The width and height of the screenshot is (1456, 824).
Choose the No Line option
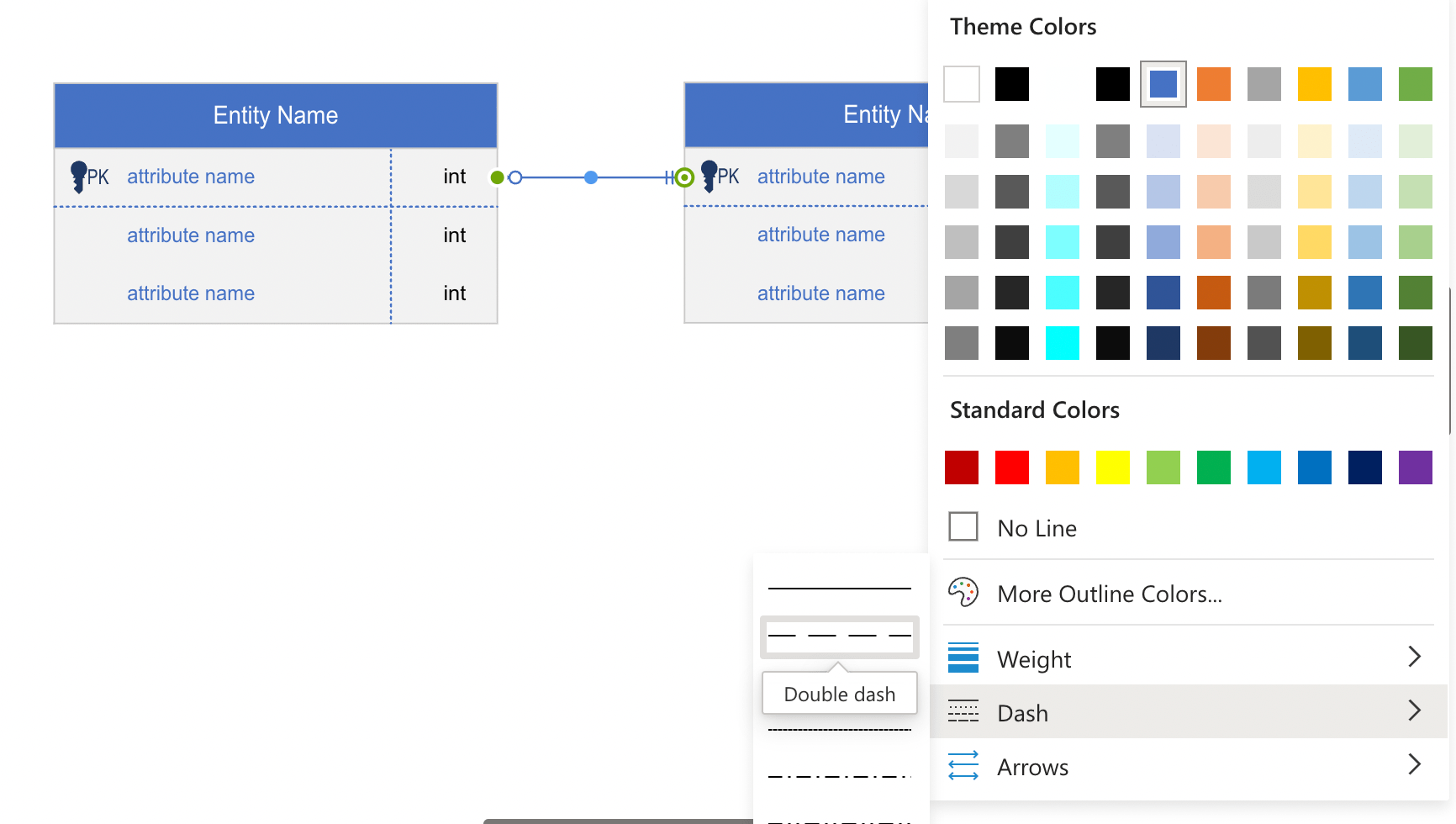pos(962,526)
